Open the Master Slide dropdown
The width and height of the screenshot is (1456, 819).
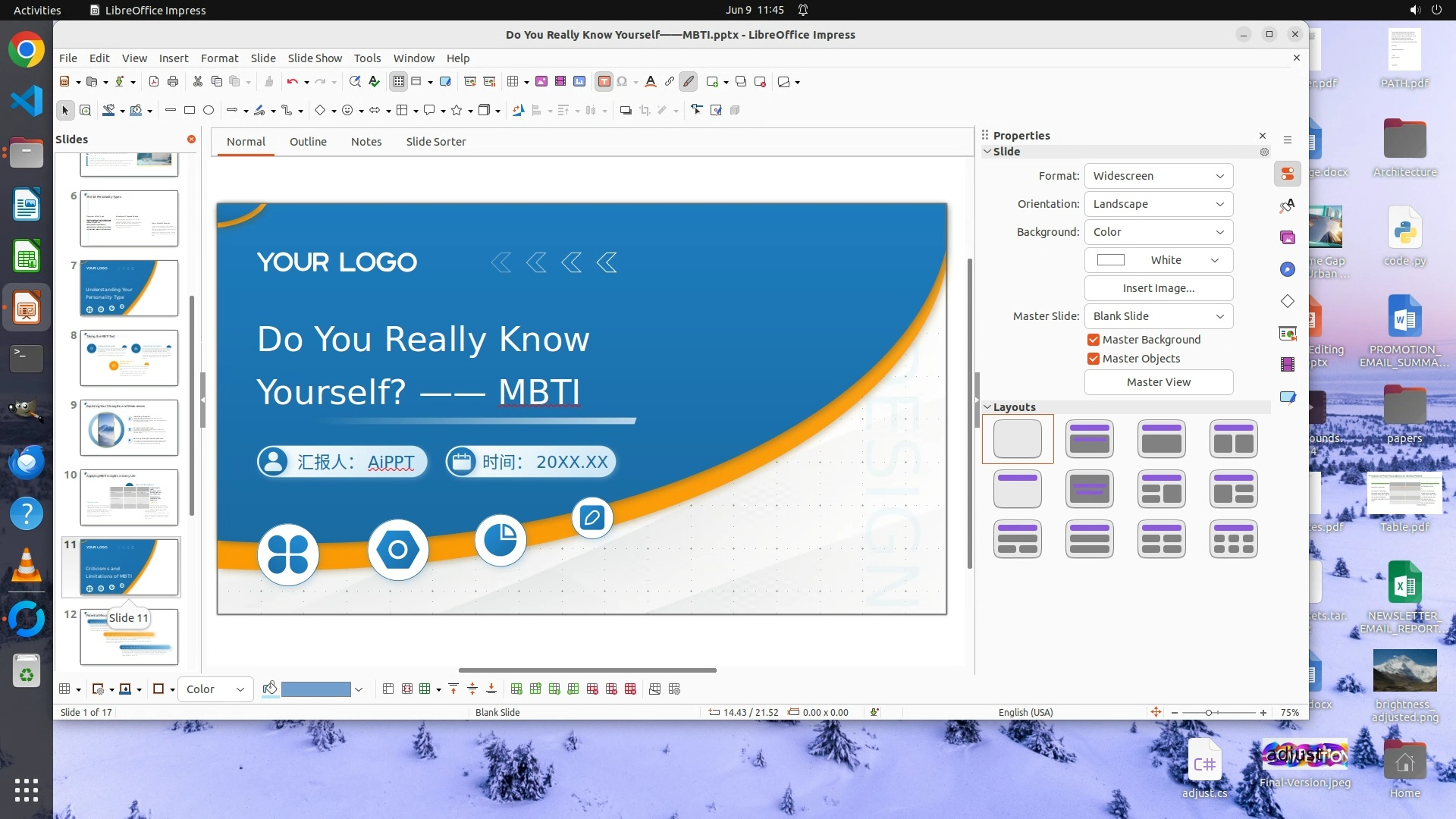1158,316
